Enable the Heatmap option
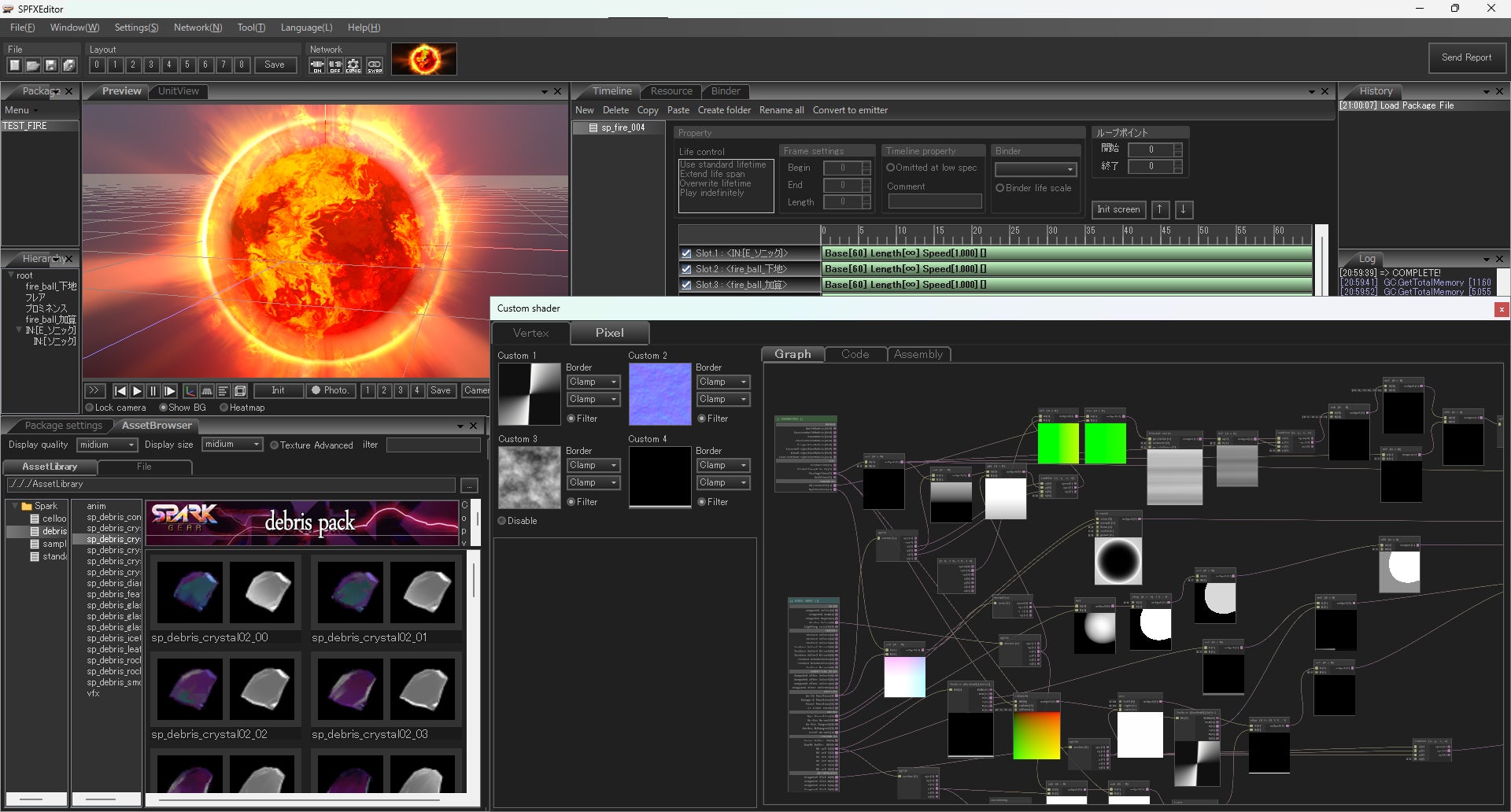The image size is (1511, 812). pos(224,408)
